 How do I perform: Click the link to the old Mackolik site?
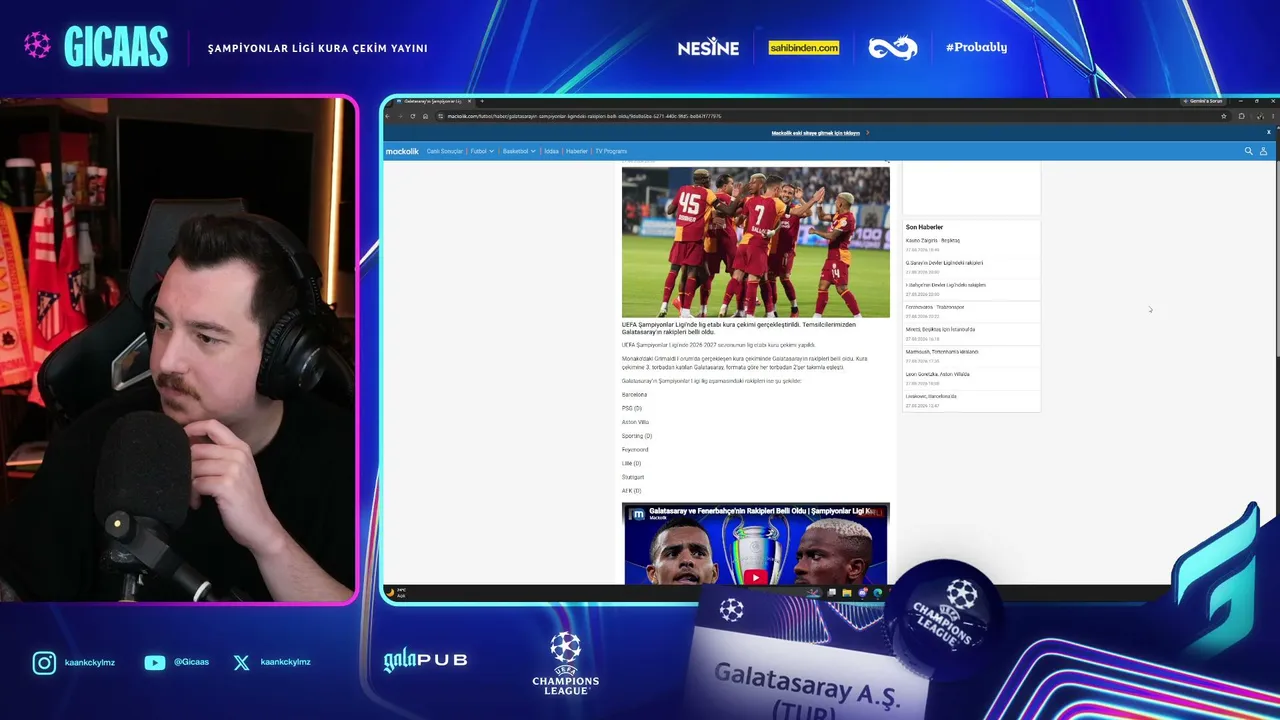[815, 133]
